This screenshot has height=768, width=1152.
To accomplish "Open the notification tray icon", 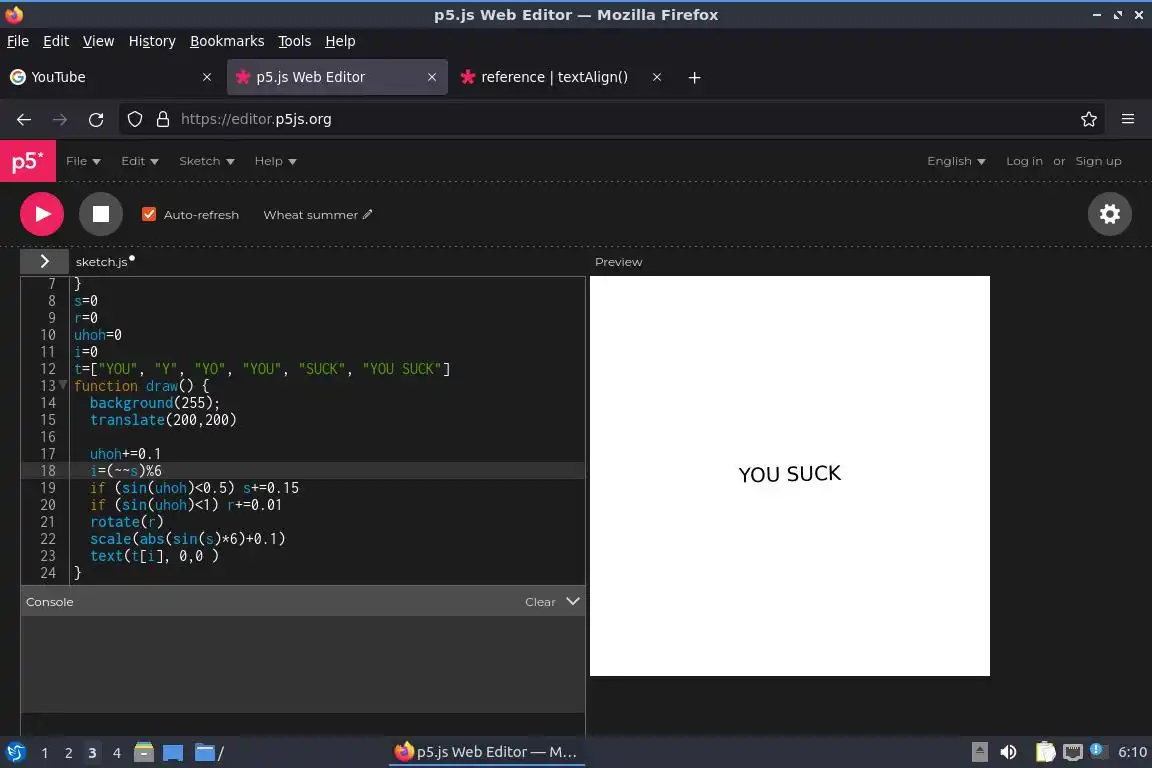I will 1097,750.
